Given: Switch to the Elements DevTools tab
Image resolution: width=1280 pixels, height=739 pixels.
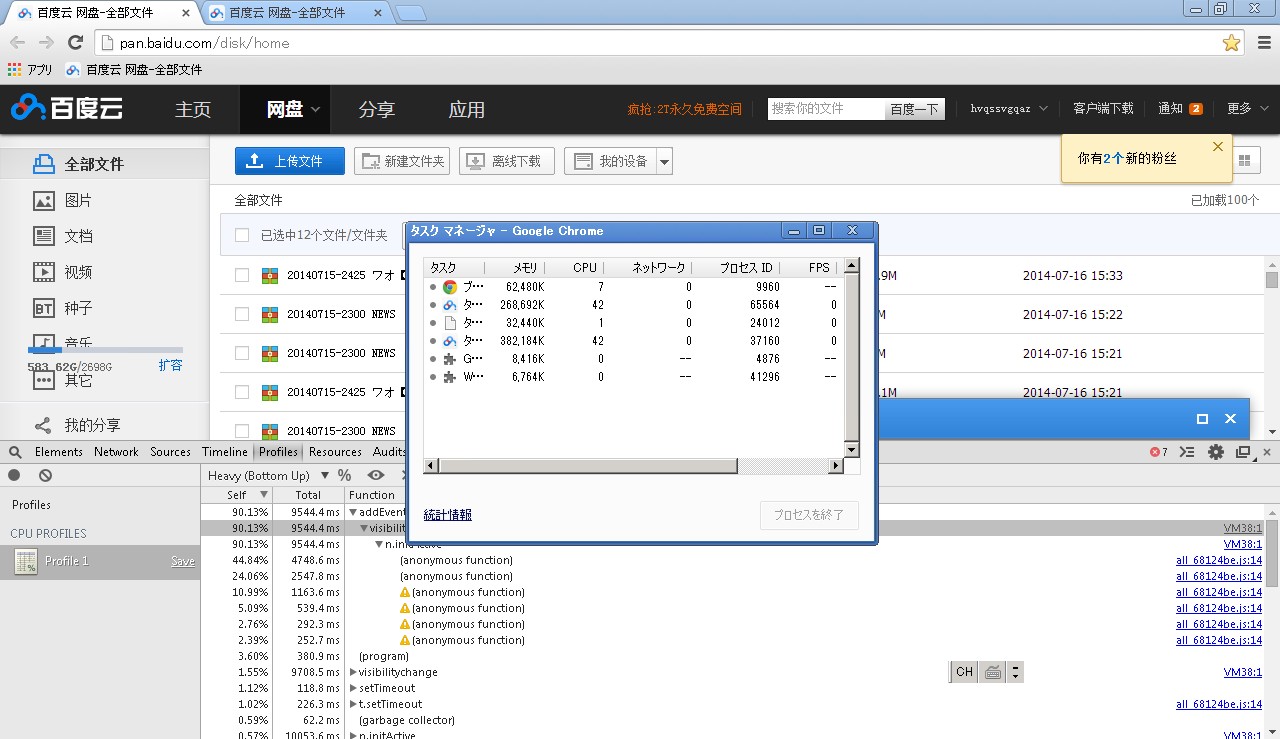Looking at the screenshot, I should (x=59, y=452).
